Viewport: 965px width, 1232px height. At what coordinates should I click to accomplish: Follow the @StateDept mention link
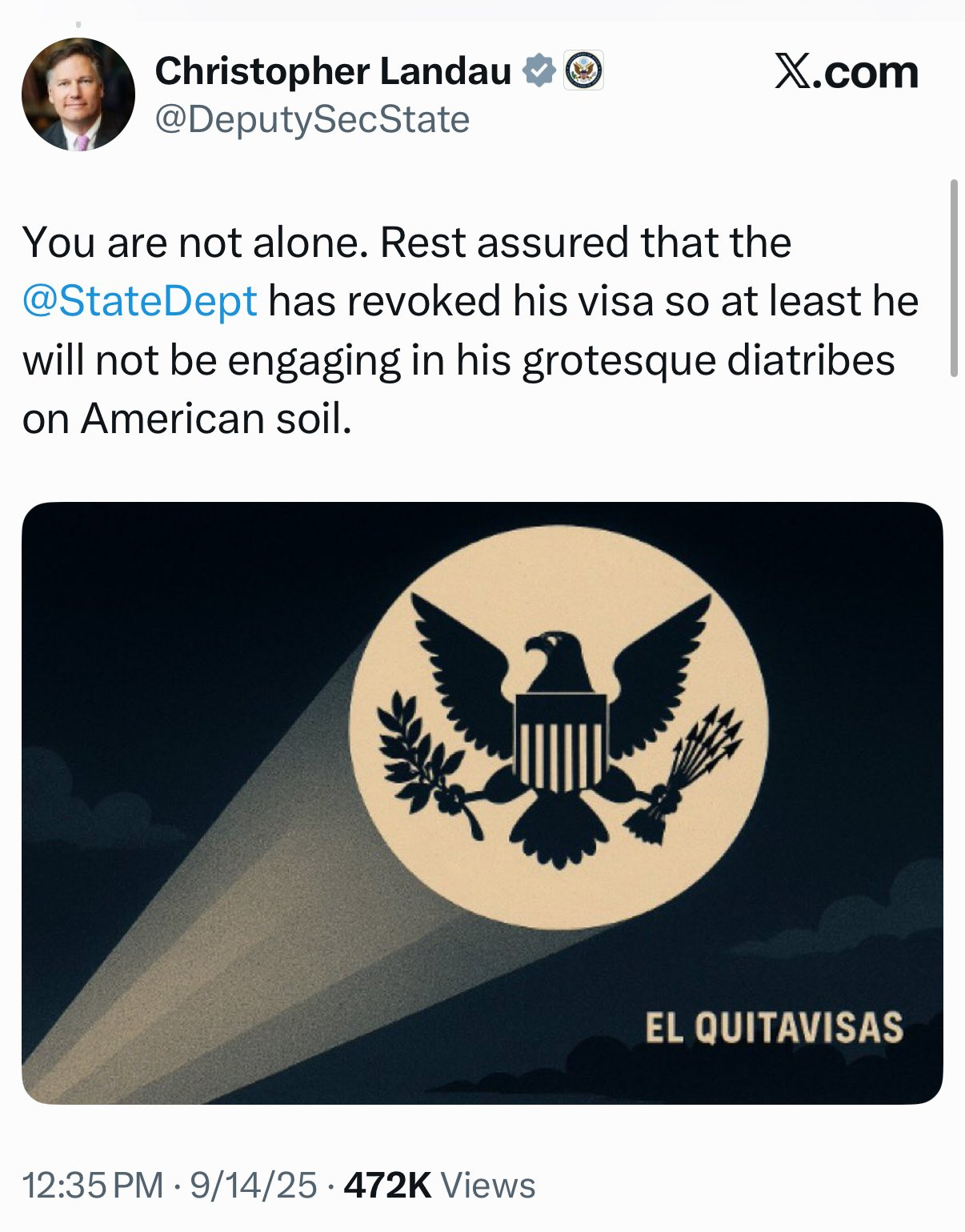pyautogui.click(x=140, y=301)
